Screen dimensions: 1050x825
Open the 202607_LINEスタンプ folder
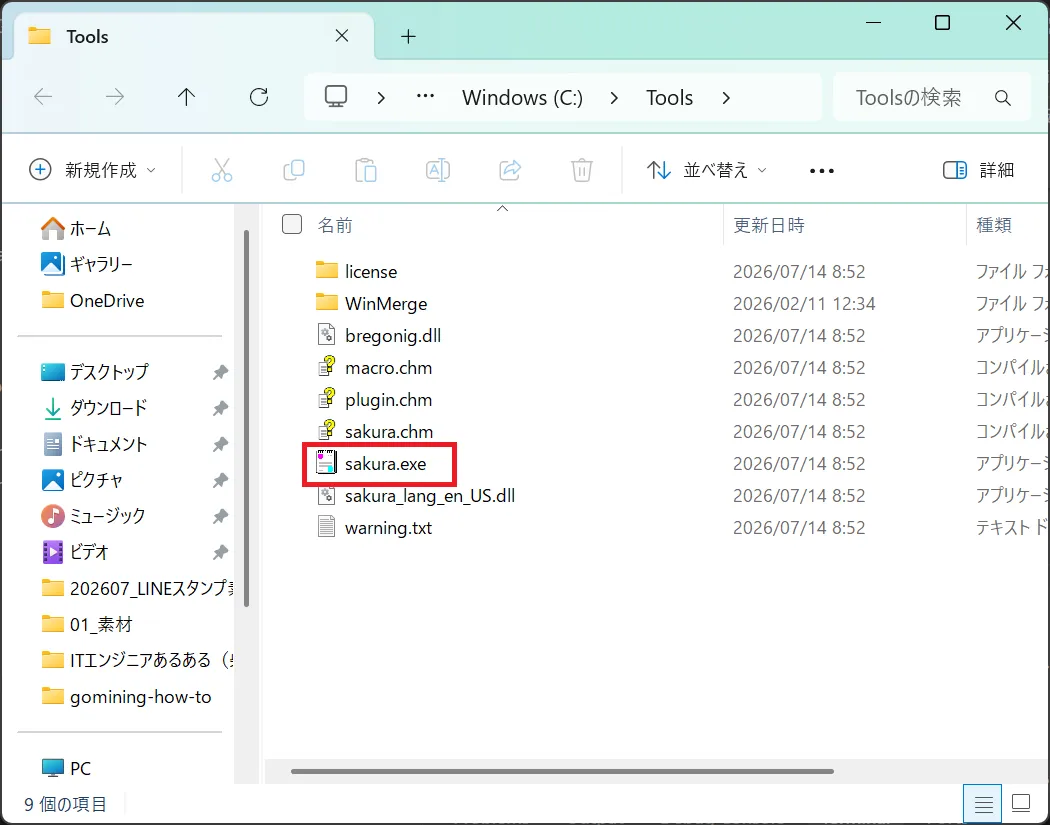pos(137,588)
